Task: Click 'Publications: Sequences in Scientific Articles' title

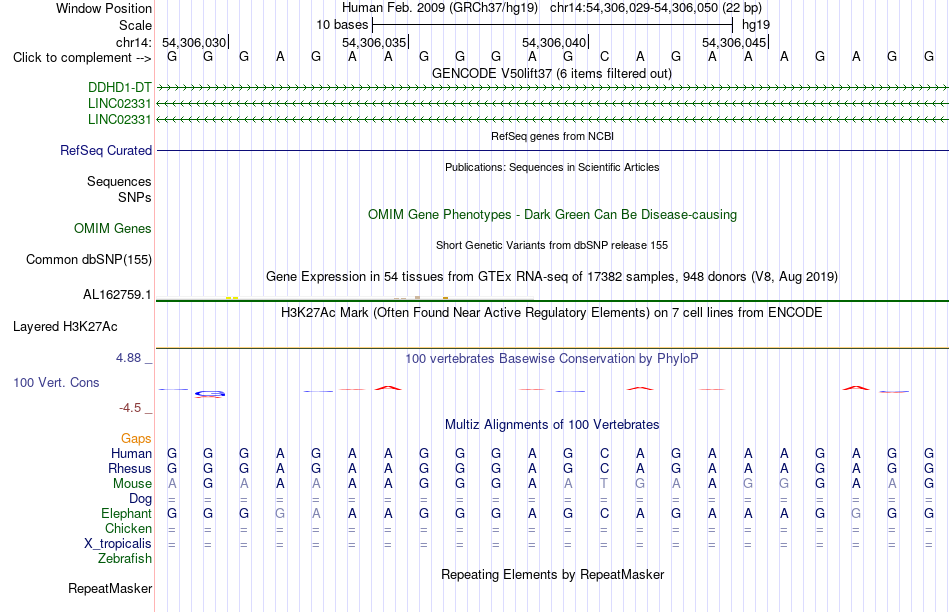Action: click(x=552, y=167)
